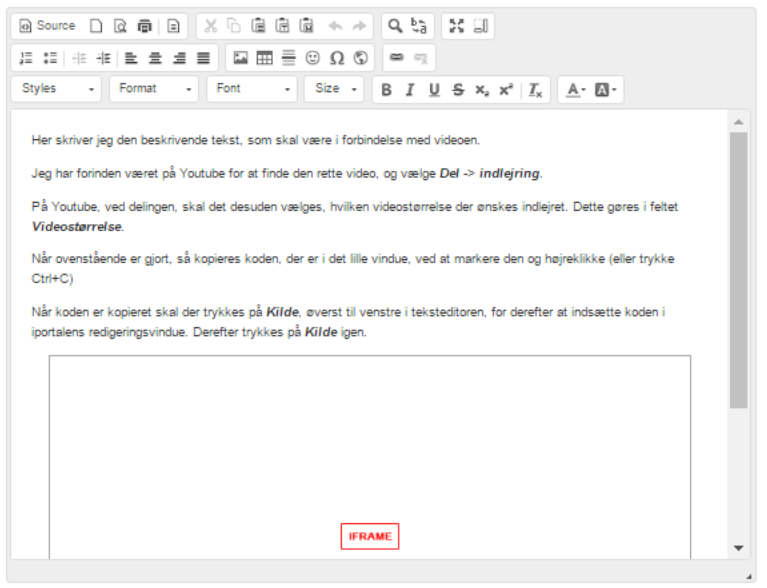The height and width of the screenshot is (588, 767).
Task: Increase the indent
Action: click(103, 58)
